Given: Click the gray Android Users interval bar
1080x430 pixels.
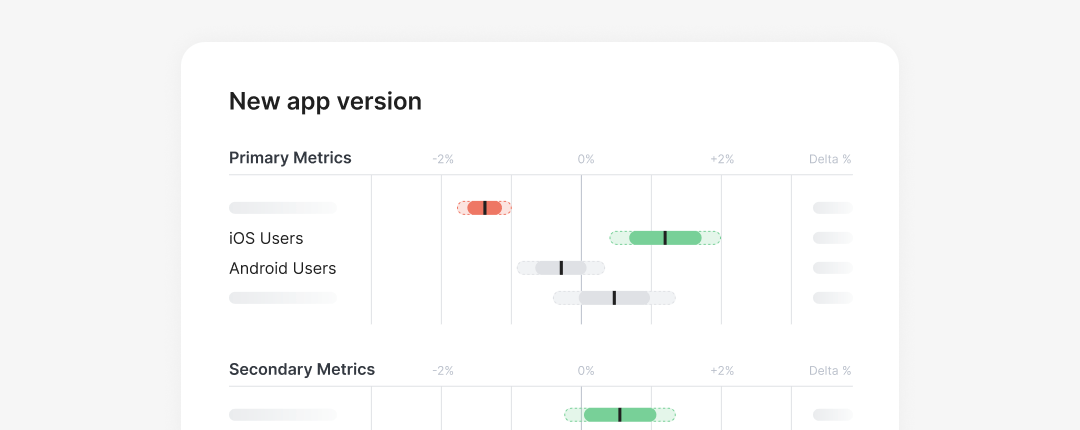Looking at the screenshot, I should point(561,268).
